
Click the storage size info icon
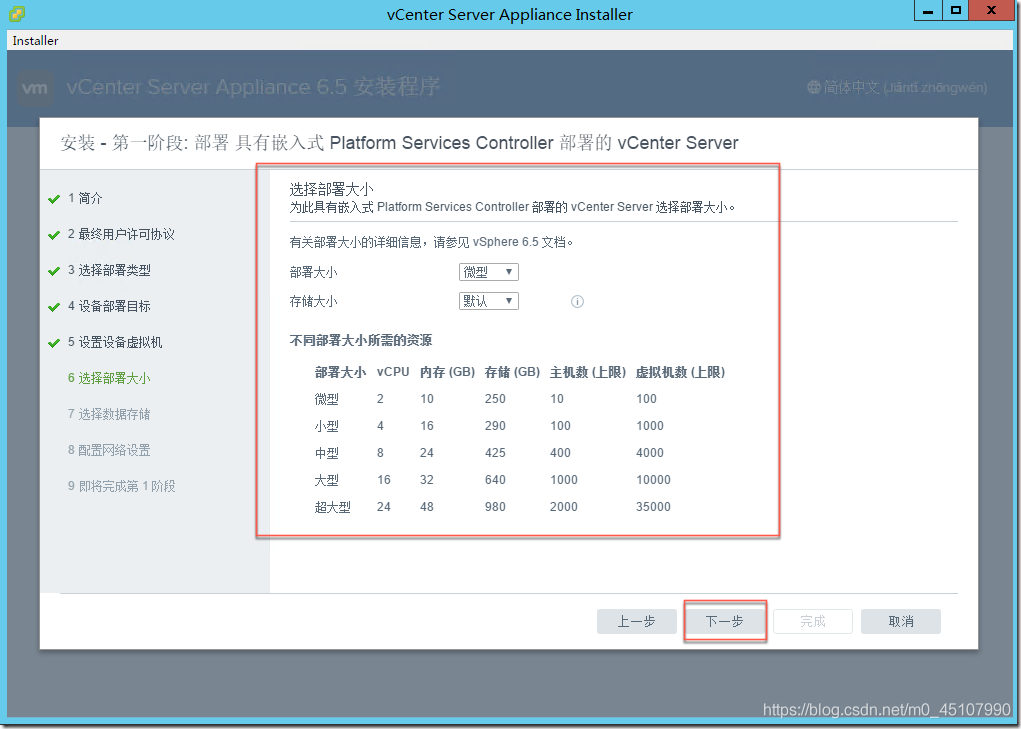(x=577, y=301)
